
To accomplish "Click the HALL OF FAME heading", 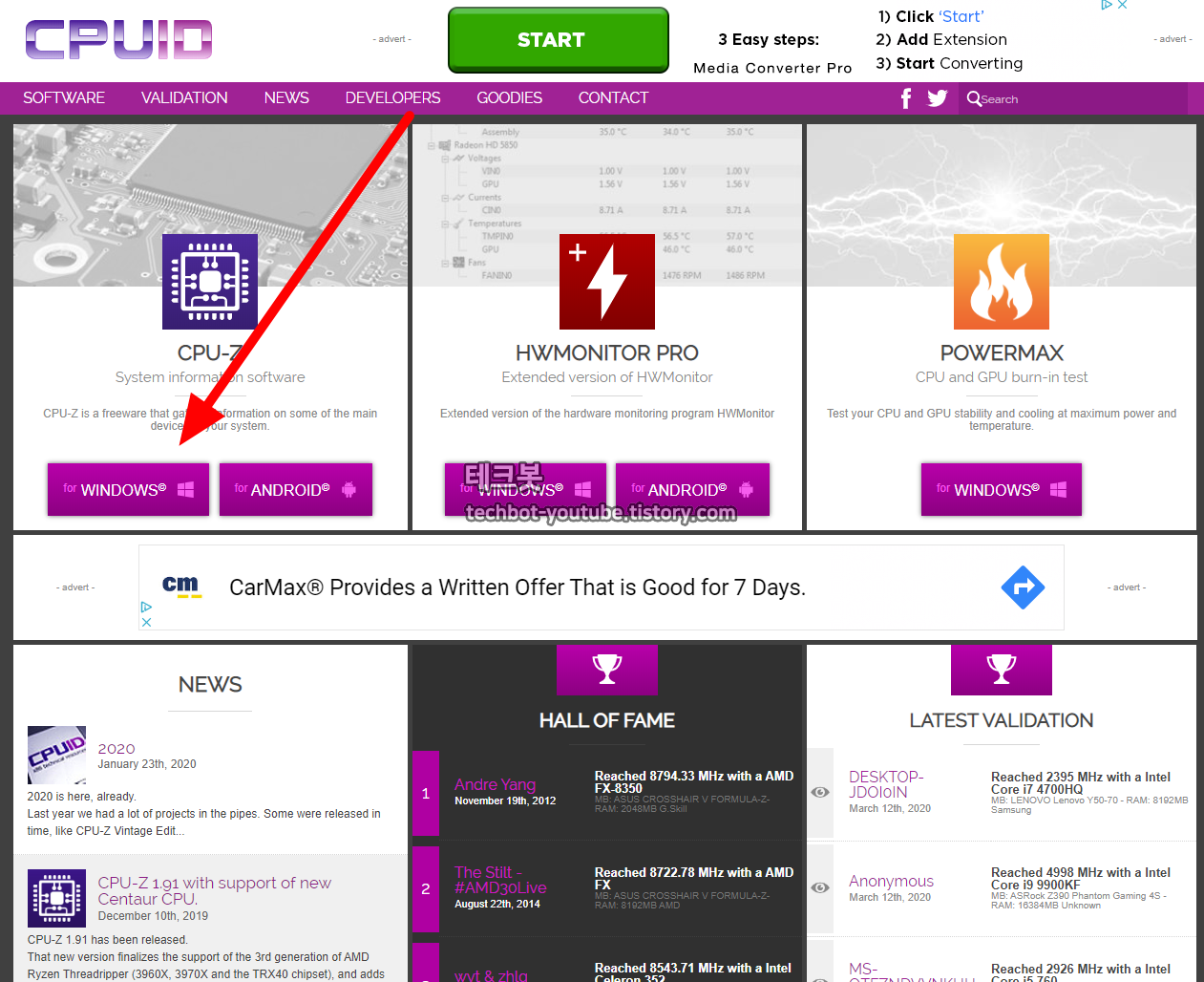I will pyautogui.click(x=607, y=720).
